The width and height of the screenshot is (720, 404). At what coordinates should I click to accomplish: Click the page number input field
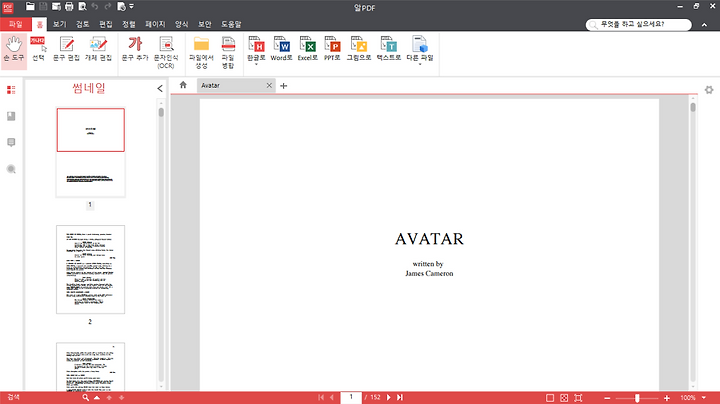[x=351, y=398]
